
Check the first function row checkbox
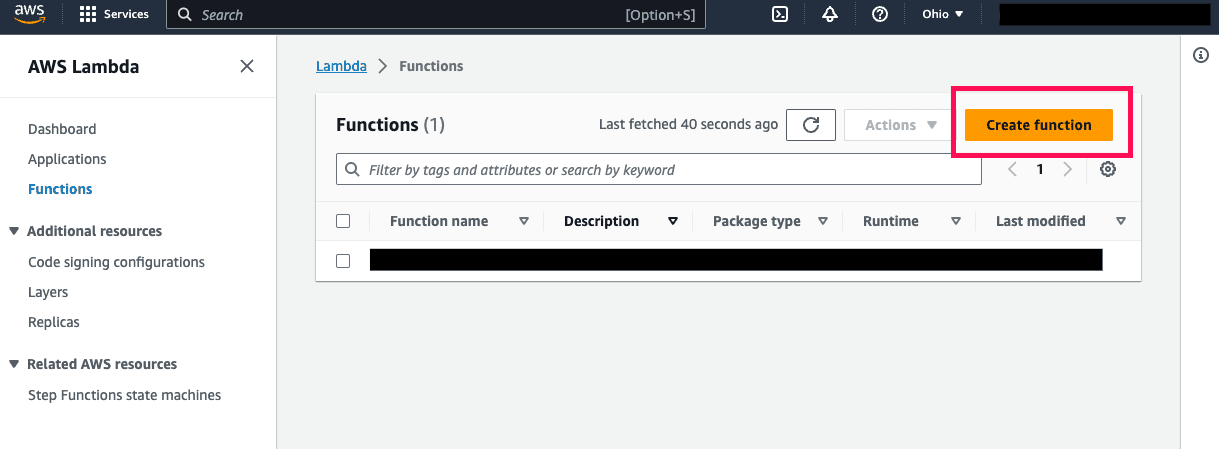tap(343, 260)
